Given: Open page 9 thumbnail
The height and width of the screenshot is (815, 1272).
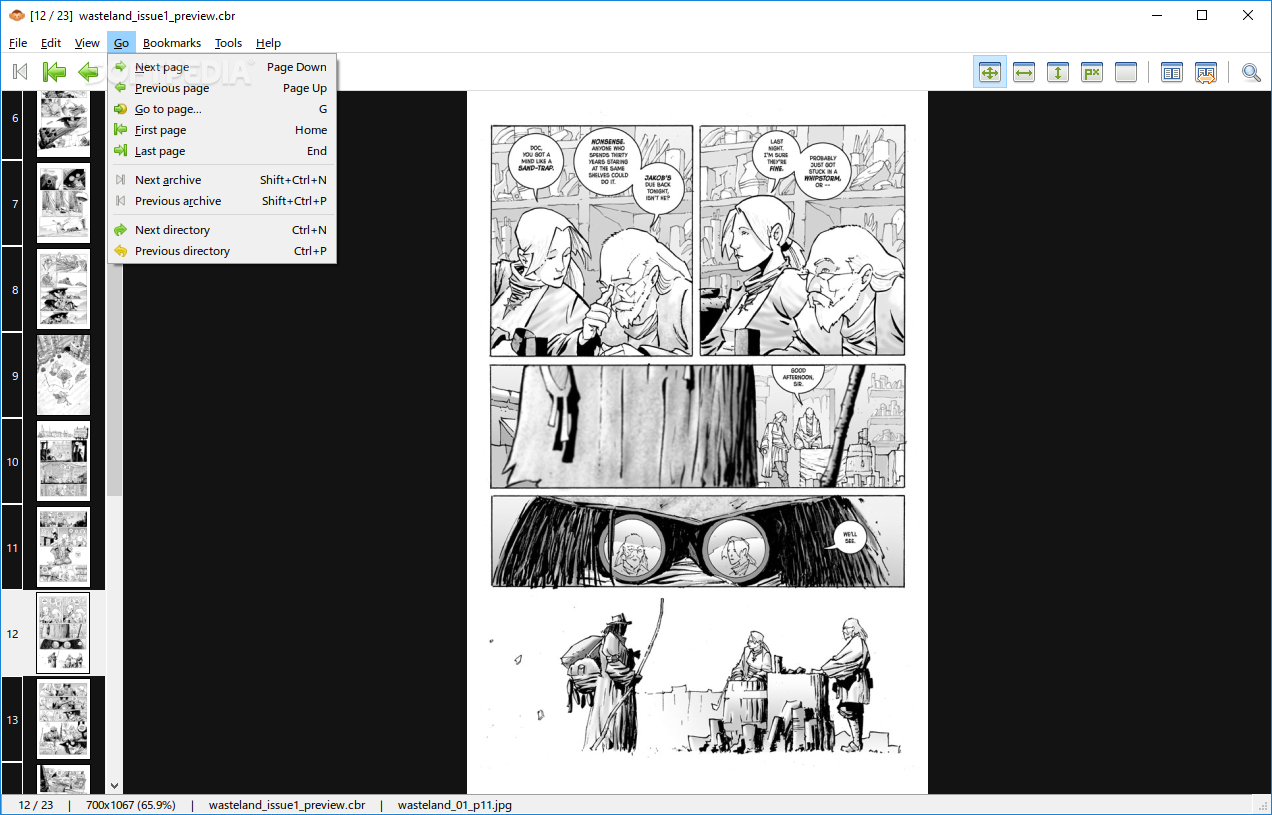Looking at the screenshot, I should 63,375.
